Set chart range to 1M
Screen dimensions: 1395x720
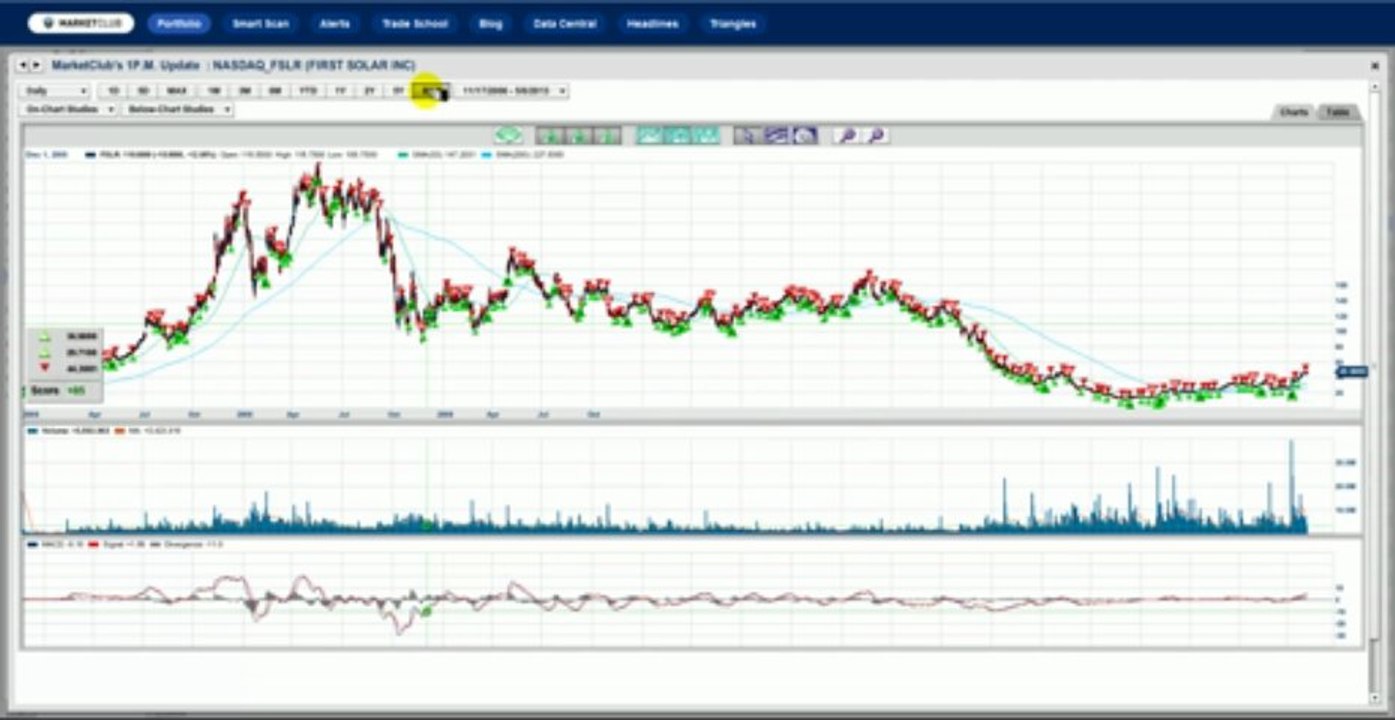(x=214, y=91)
